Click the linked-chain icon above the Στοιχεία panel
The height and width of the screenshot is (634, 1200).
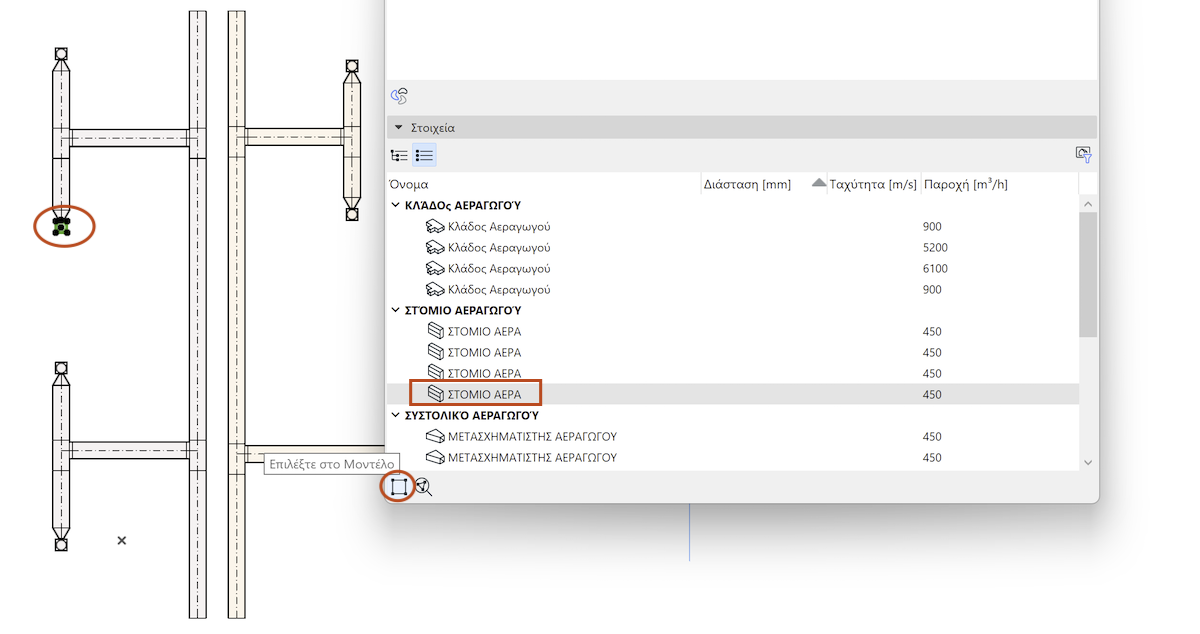click(x=399, y=97)
